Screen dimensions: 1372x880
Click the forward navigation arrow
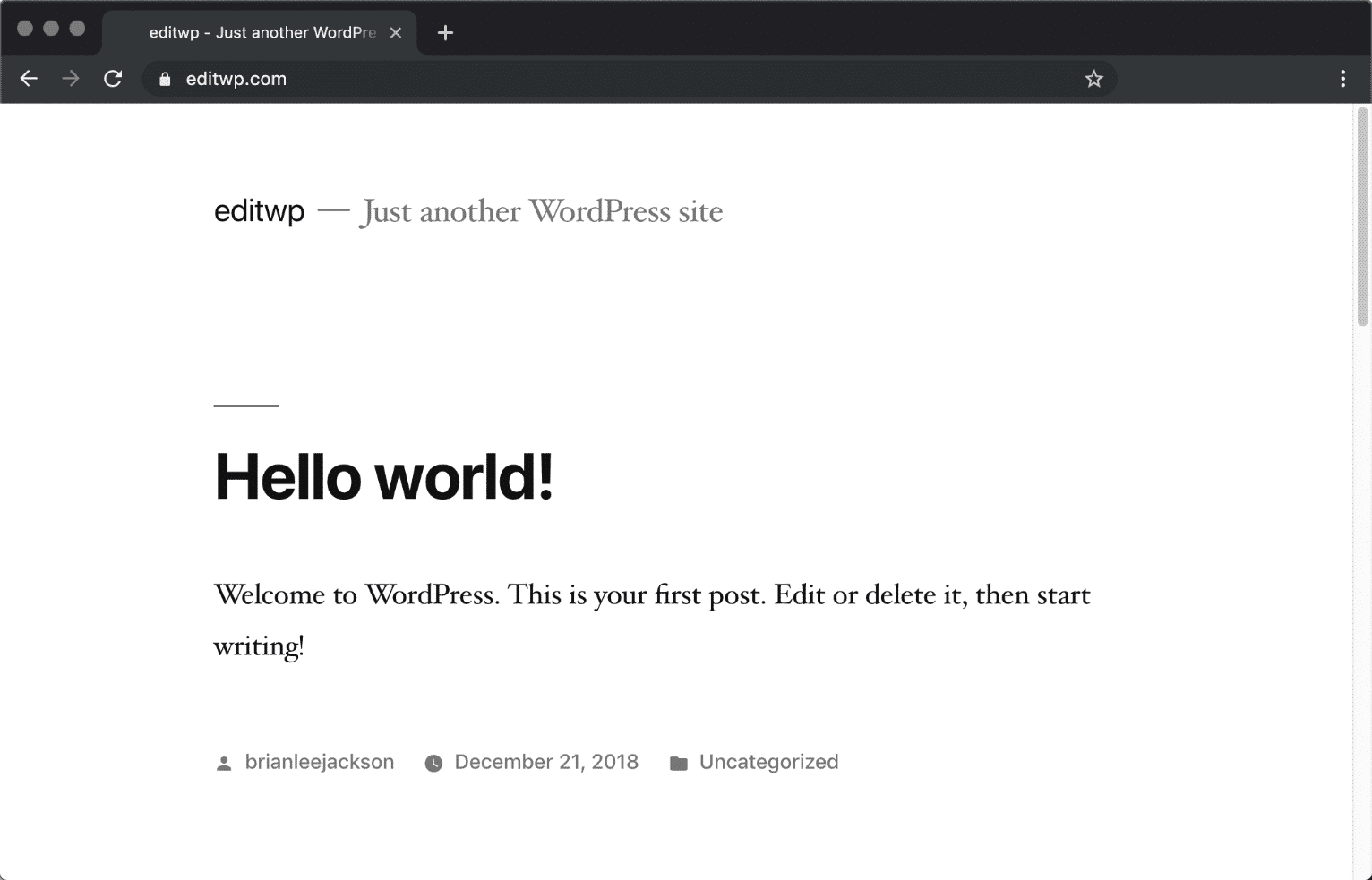pyautogui.click(x=70, y=79)
